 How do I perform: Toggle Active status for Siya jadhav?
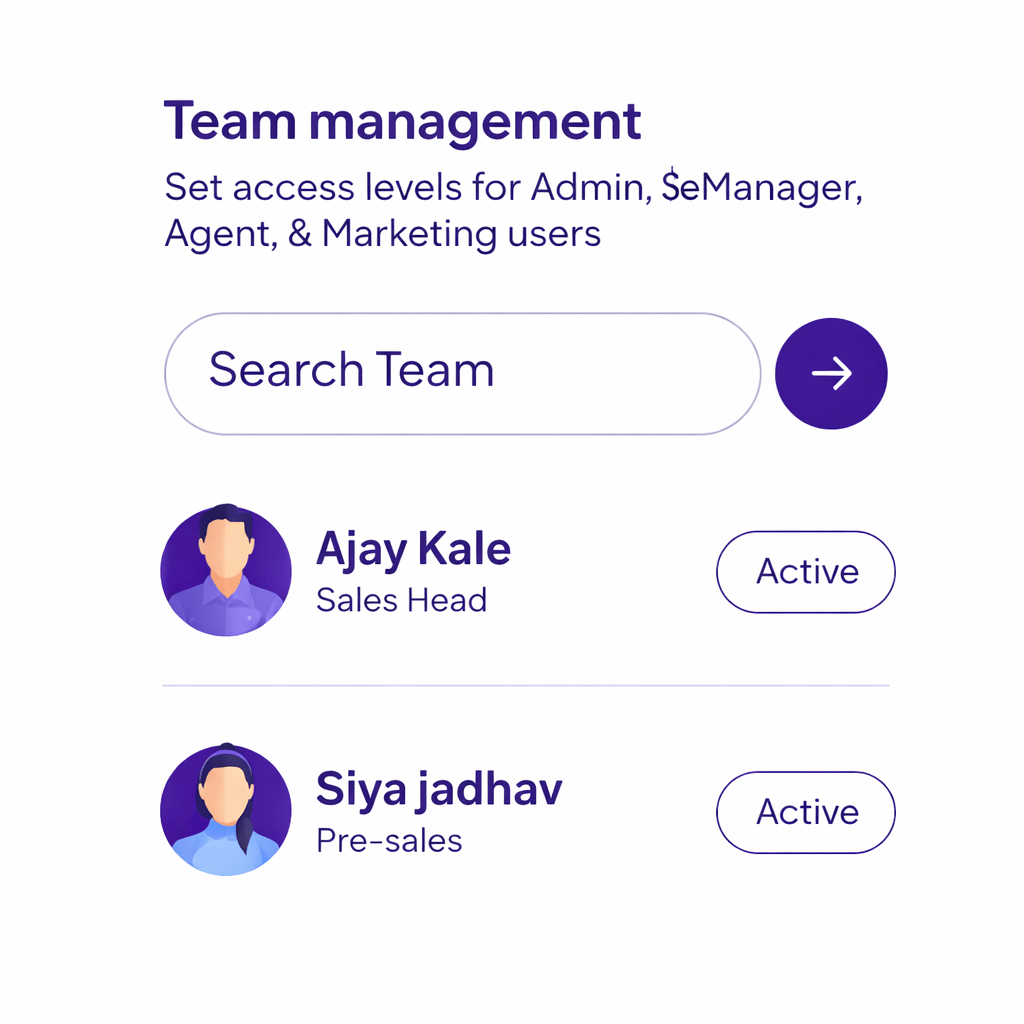click(806, 812)
